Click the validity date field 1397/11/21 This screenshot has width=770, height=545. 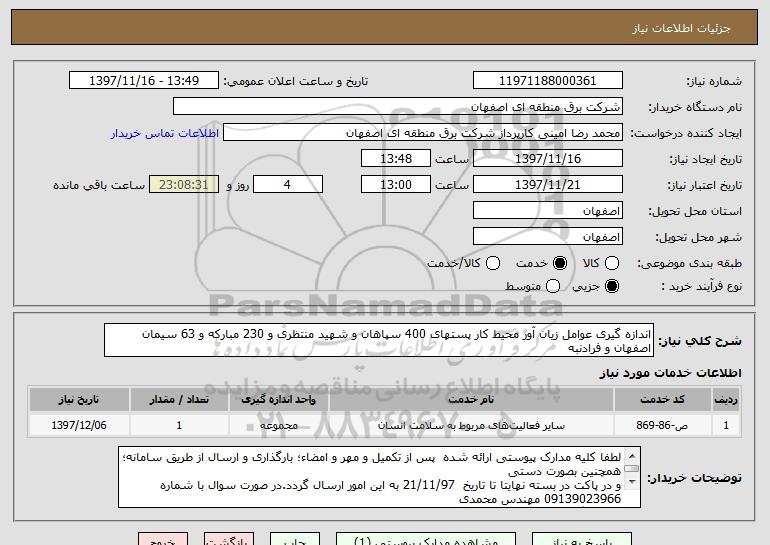point(548,185)
